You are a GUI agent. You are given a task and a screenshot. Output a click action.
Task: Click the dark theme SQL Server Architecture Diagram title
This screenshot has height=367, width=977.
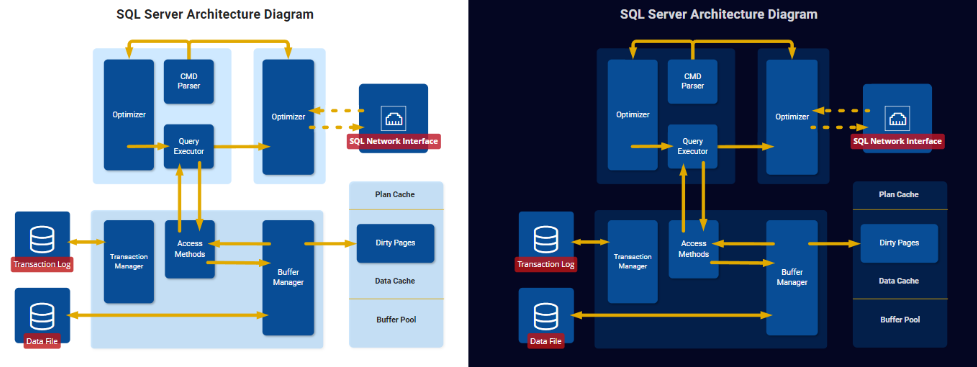pyautogui.click(x=718, y=14)
